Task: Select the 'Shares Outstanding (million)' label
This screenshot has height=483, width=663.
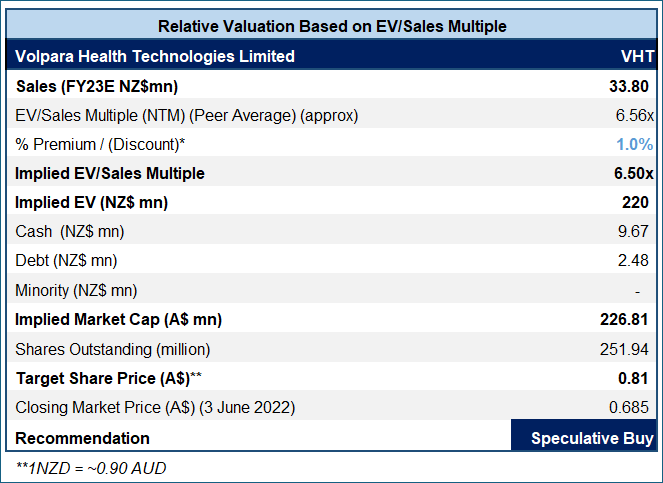Action: pos(112,349)
